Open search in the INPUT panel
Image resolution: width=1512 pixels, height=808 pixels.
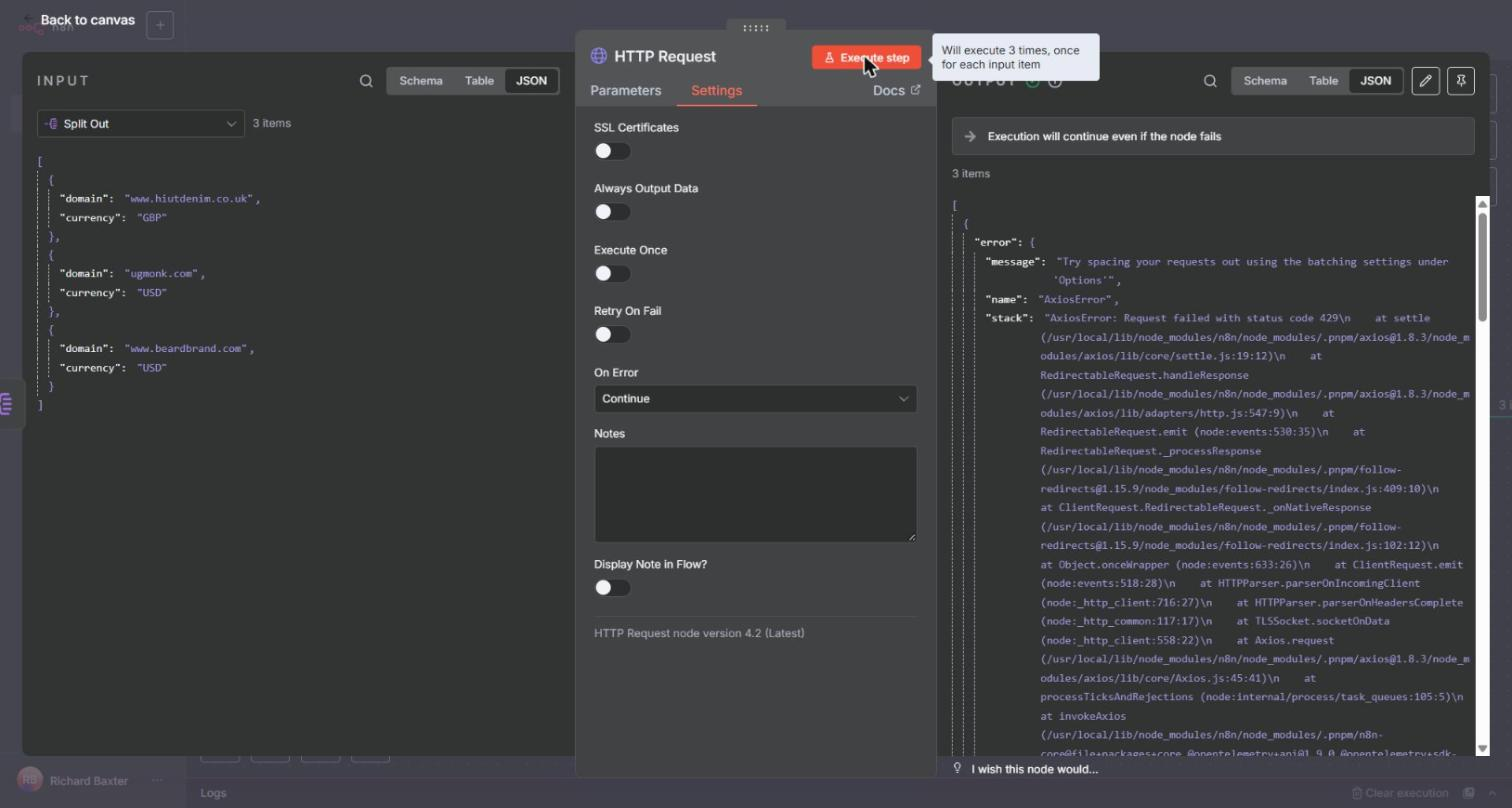(366, 81)
